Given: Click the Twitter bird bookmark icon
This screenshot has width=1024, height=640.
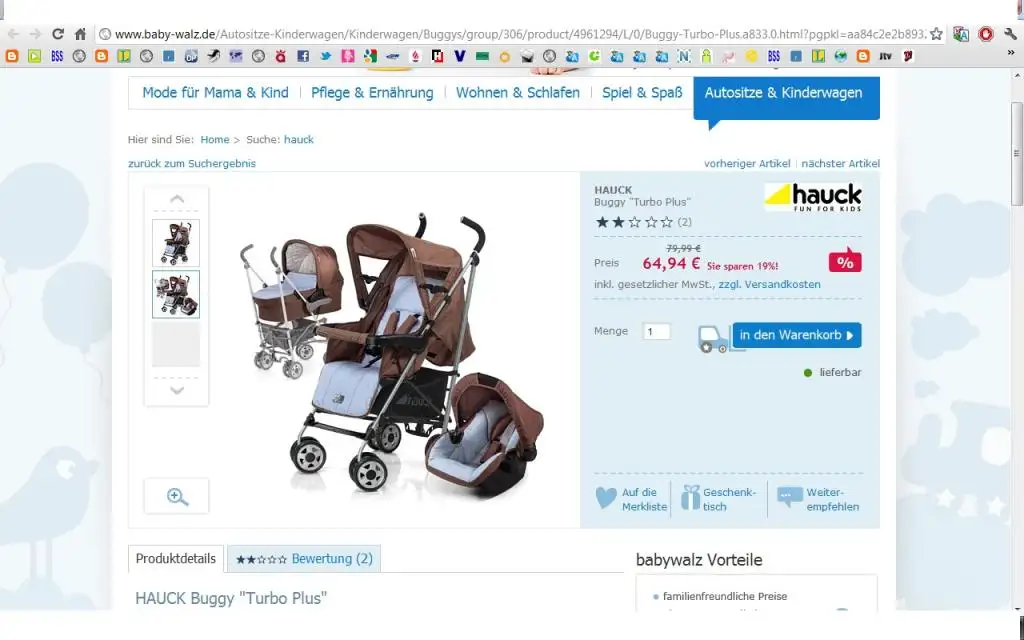Looking at the screenshot, I should [325, 56].
